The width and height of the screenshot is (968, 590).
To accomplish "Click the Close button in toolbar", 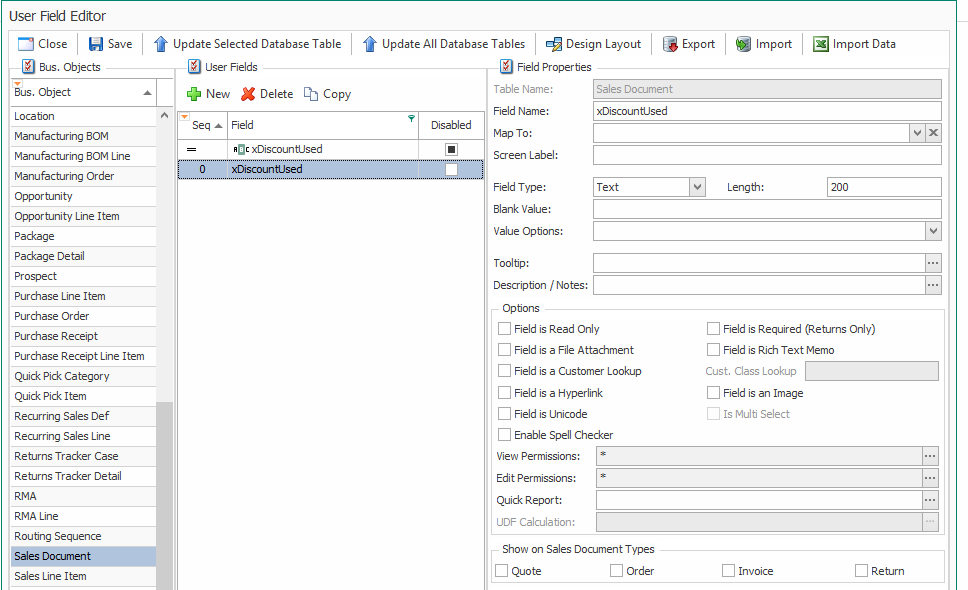I will pyautogui.click(x=43, y=44).
